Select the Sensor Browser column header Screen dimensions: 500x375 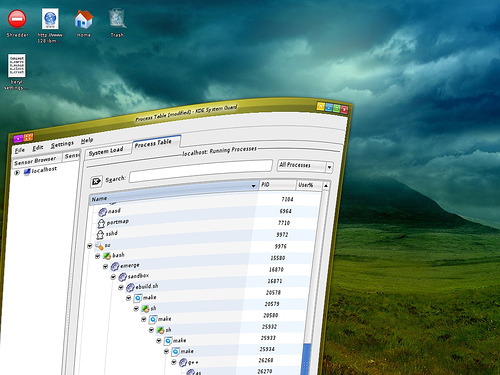click(x=36, y=161)
